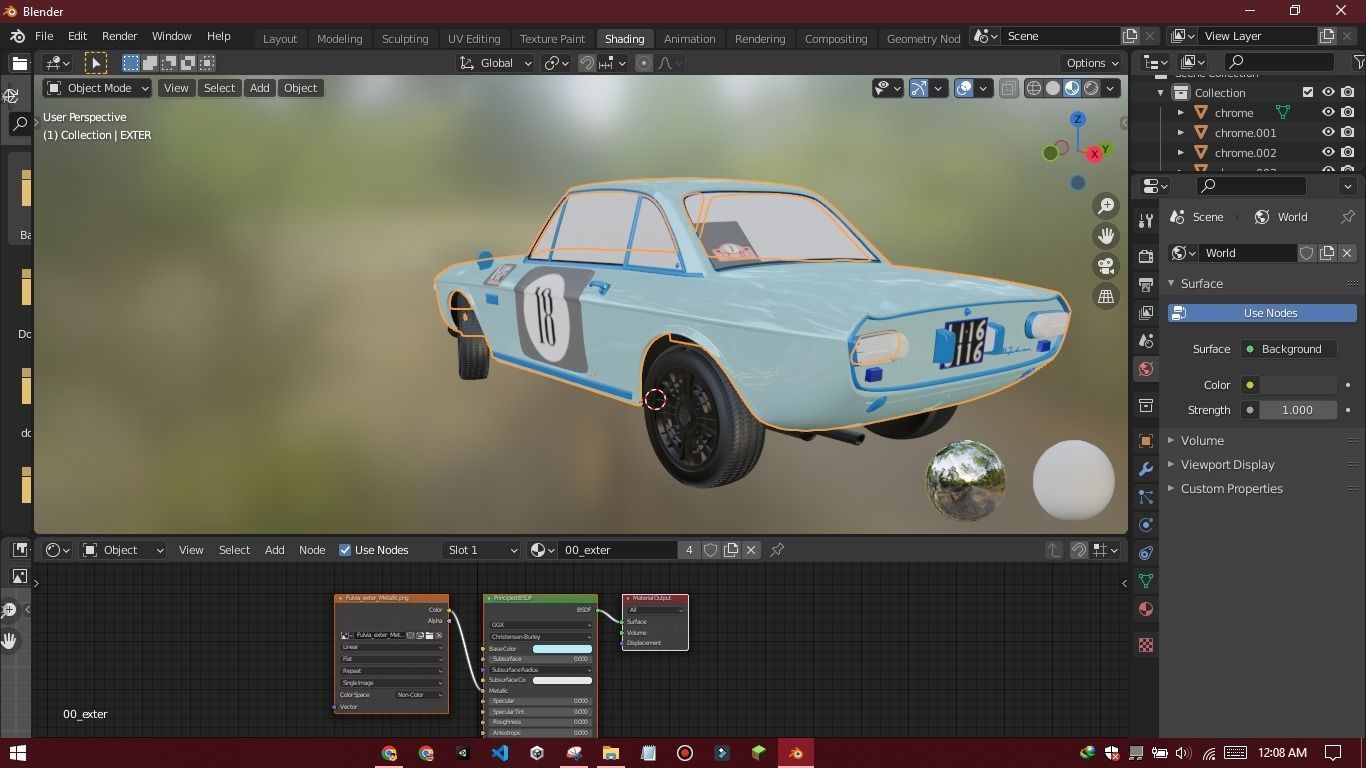The height and width of the screenshot is (768, 1366).
Task: Switch viewport to wireframe shading
Action: click(1034, 88)
